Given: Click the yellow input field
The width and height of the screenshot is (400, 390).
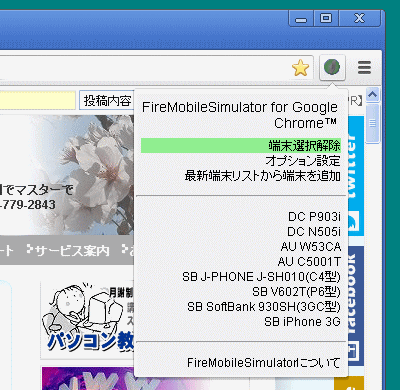Looking at the screenshot, I should coord(38,100).
